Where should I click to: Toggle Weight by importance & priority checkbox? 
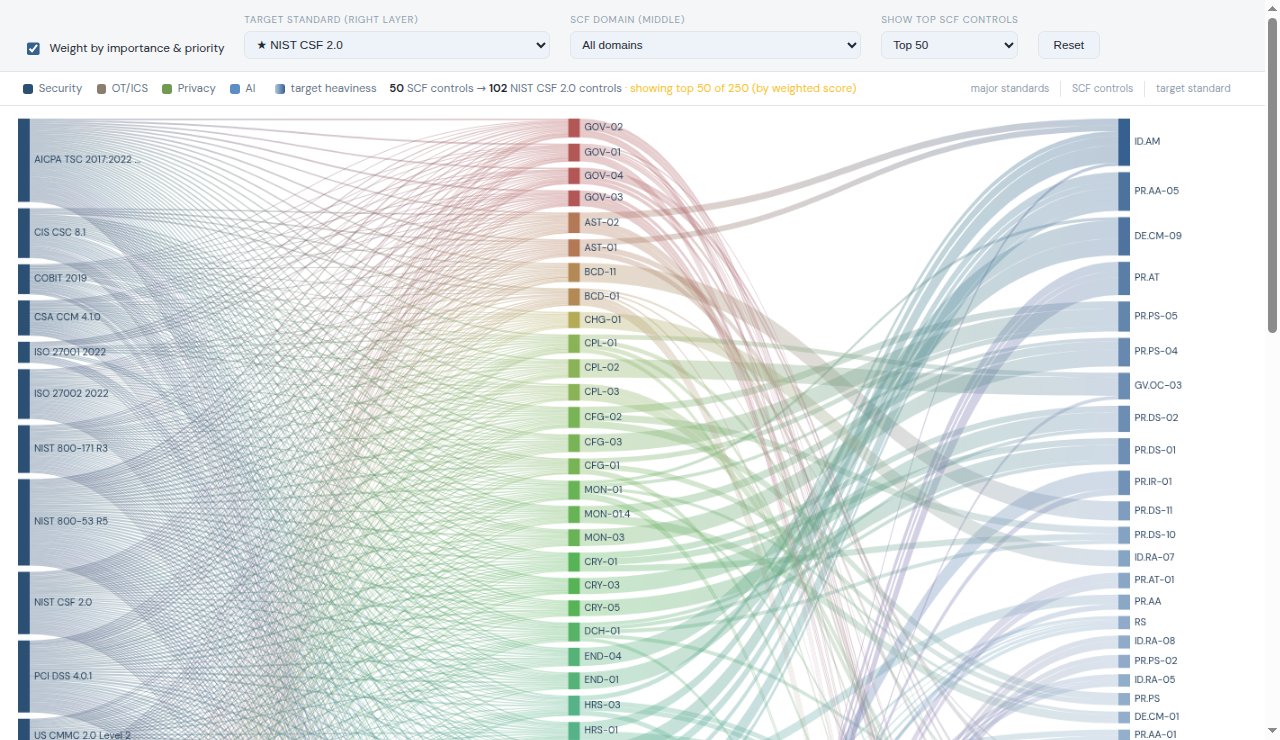point(33,48)
